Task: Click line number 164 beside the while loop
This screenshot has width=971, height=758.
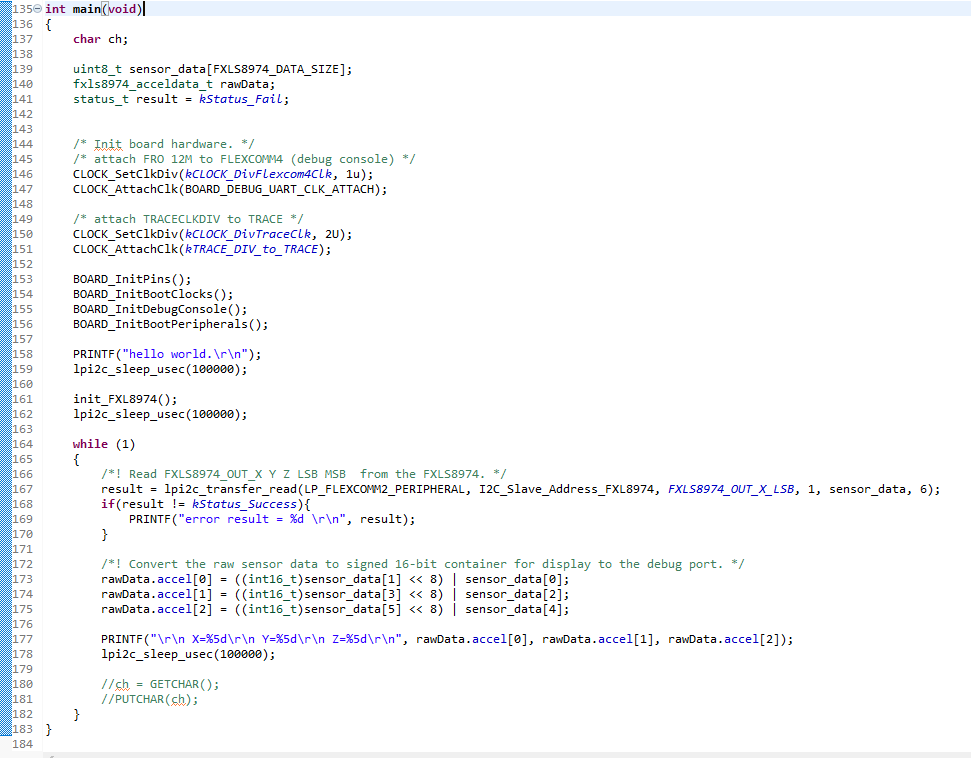Action: coord(22,444)
